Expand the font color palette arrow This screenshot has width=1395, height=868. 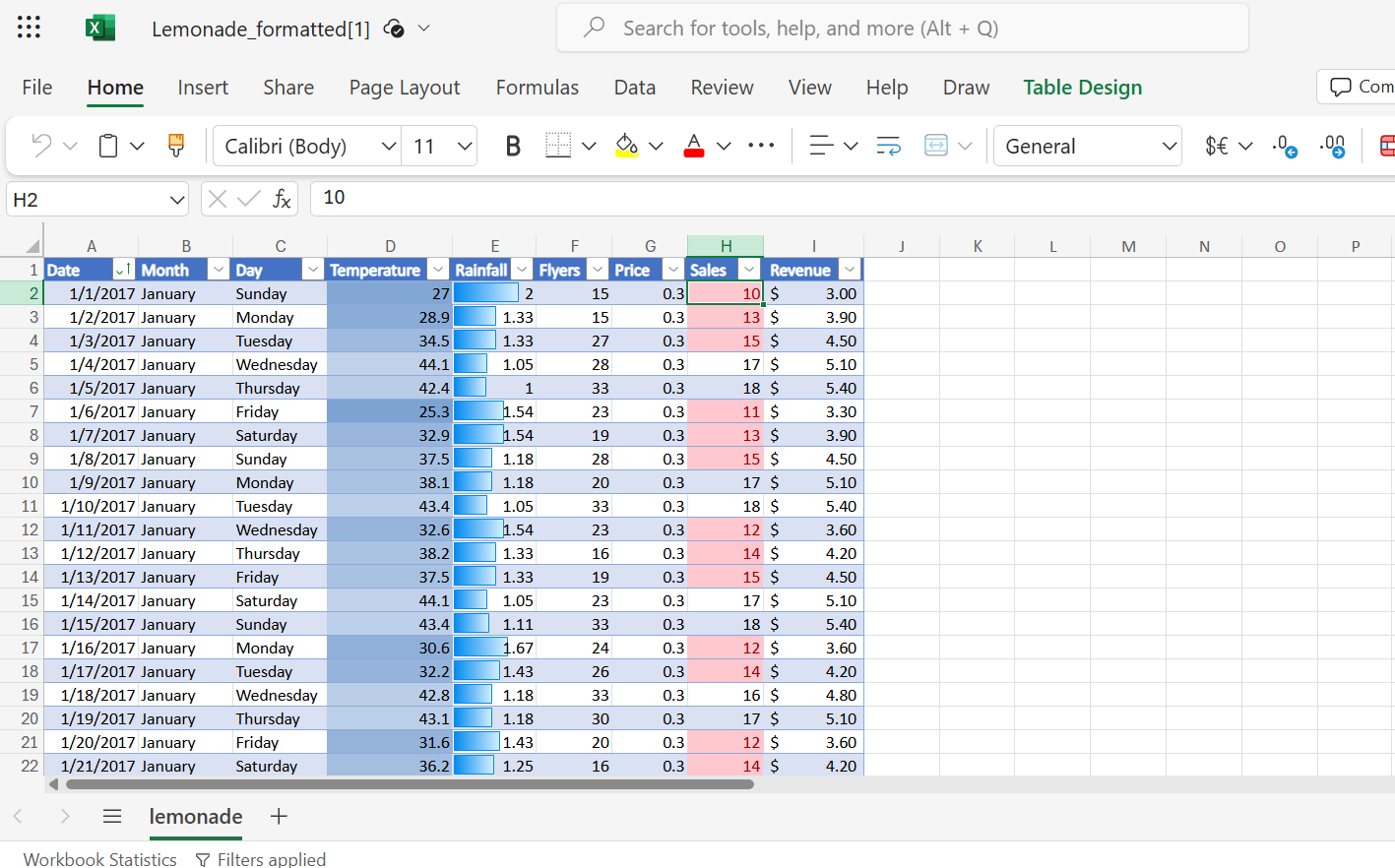724,146
